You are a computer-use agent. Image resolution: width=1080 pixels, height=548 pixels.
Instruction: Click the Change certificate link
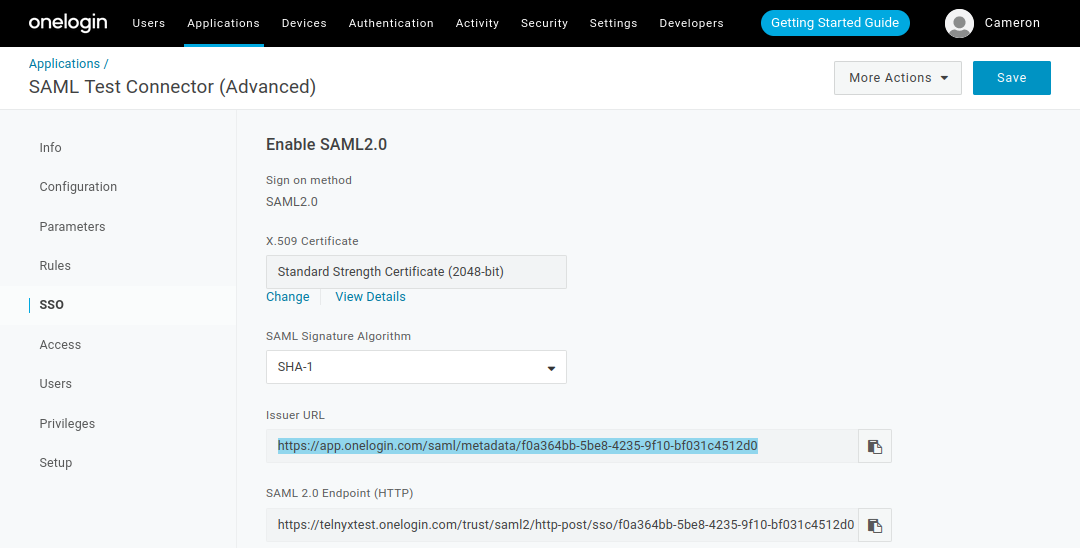(x=287, y=297)
